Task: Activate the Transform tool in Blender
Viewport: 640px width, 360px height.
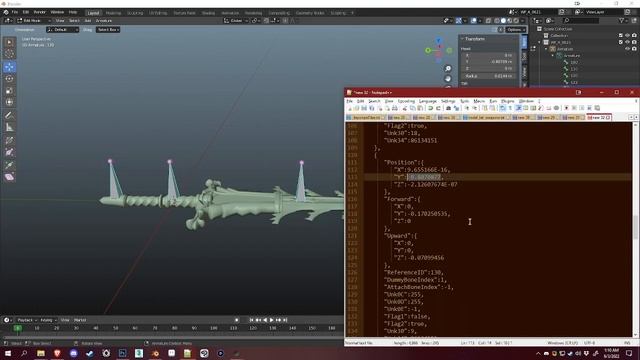Action: (x=9, y=102)
